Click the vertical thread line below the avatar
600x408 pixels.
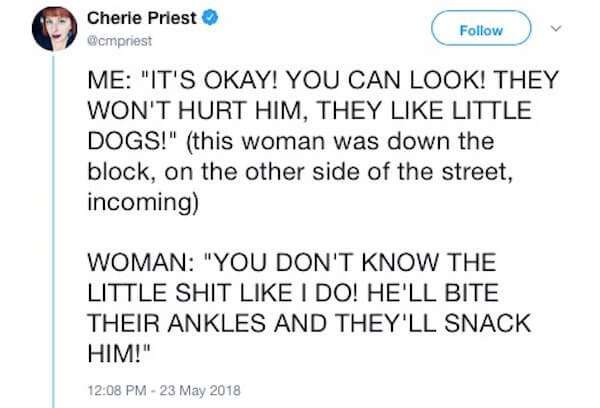[x=53, y=230]
